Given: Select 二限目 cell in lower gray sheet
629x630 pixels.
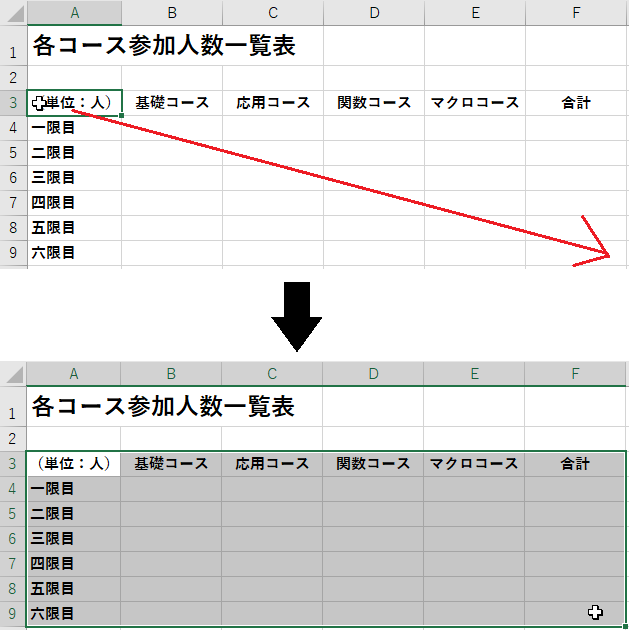Looking at the screenshot, I should 74,514.
